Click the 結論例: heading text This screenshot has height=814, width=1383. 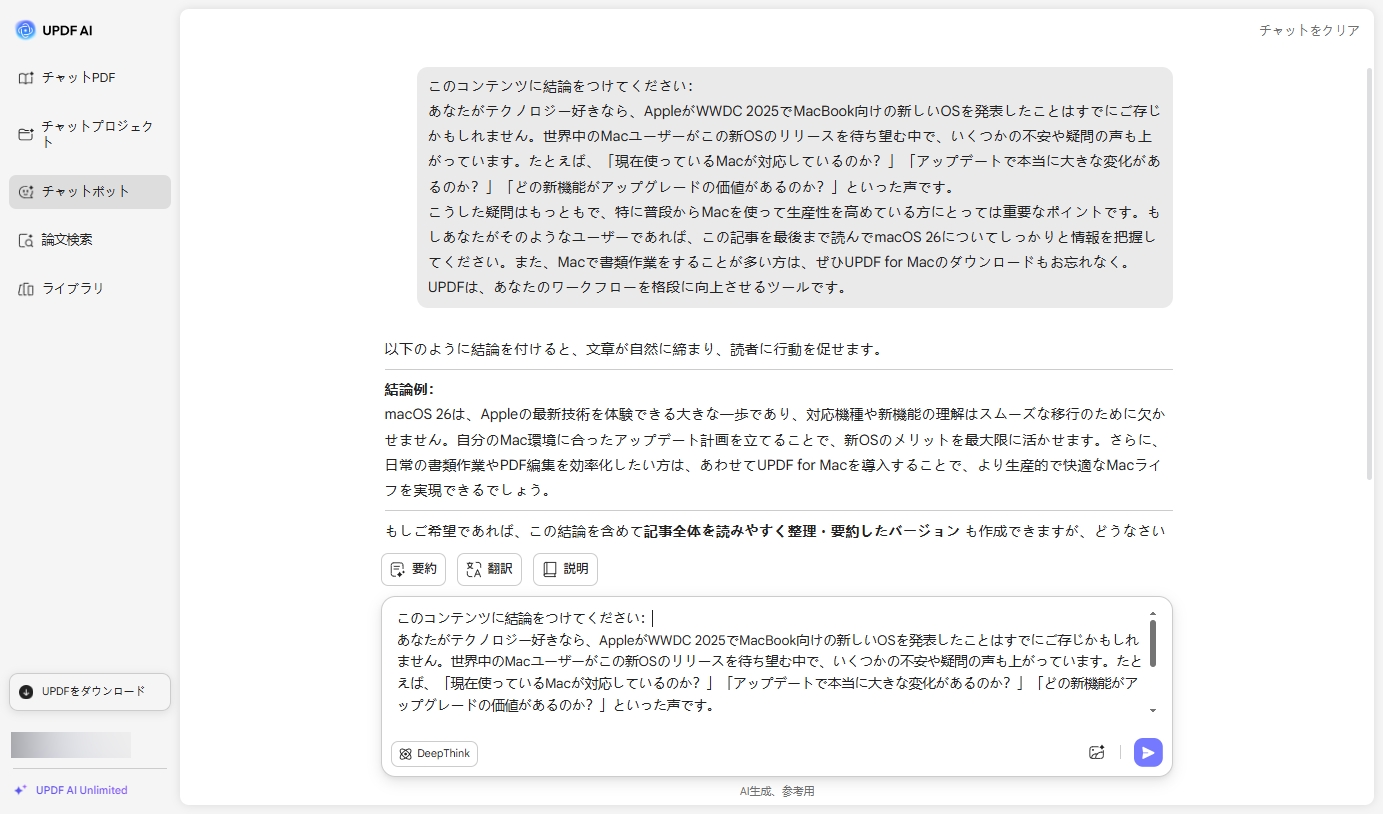point(410,389)
